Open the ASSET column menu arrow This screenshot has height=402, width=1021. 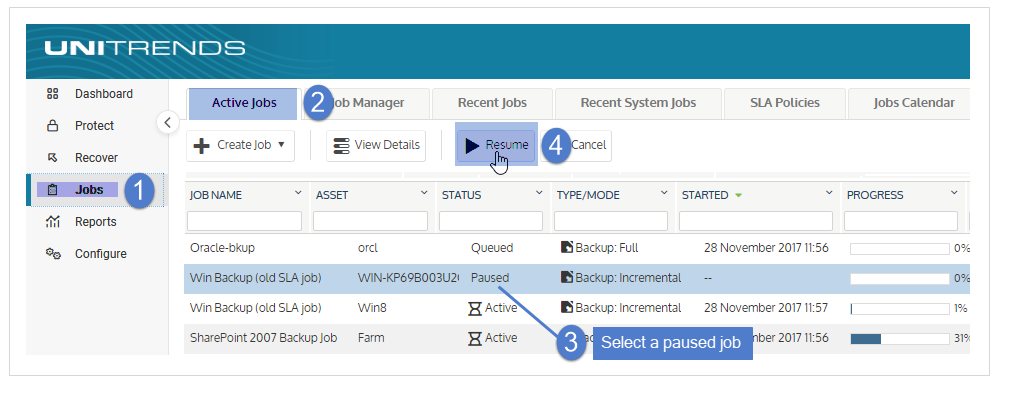click(x=424, y=193)
